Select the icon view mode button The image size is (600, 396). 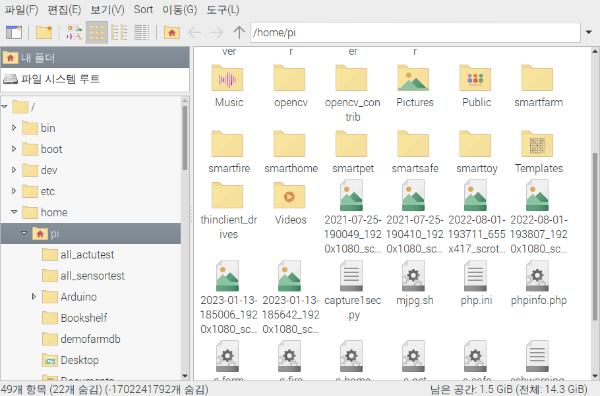tap(97, 33)
